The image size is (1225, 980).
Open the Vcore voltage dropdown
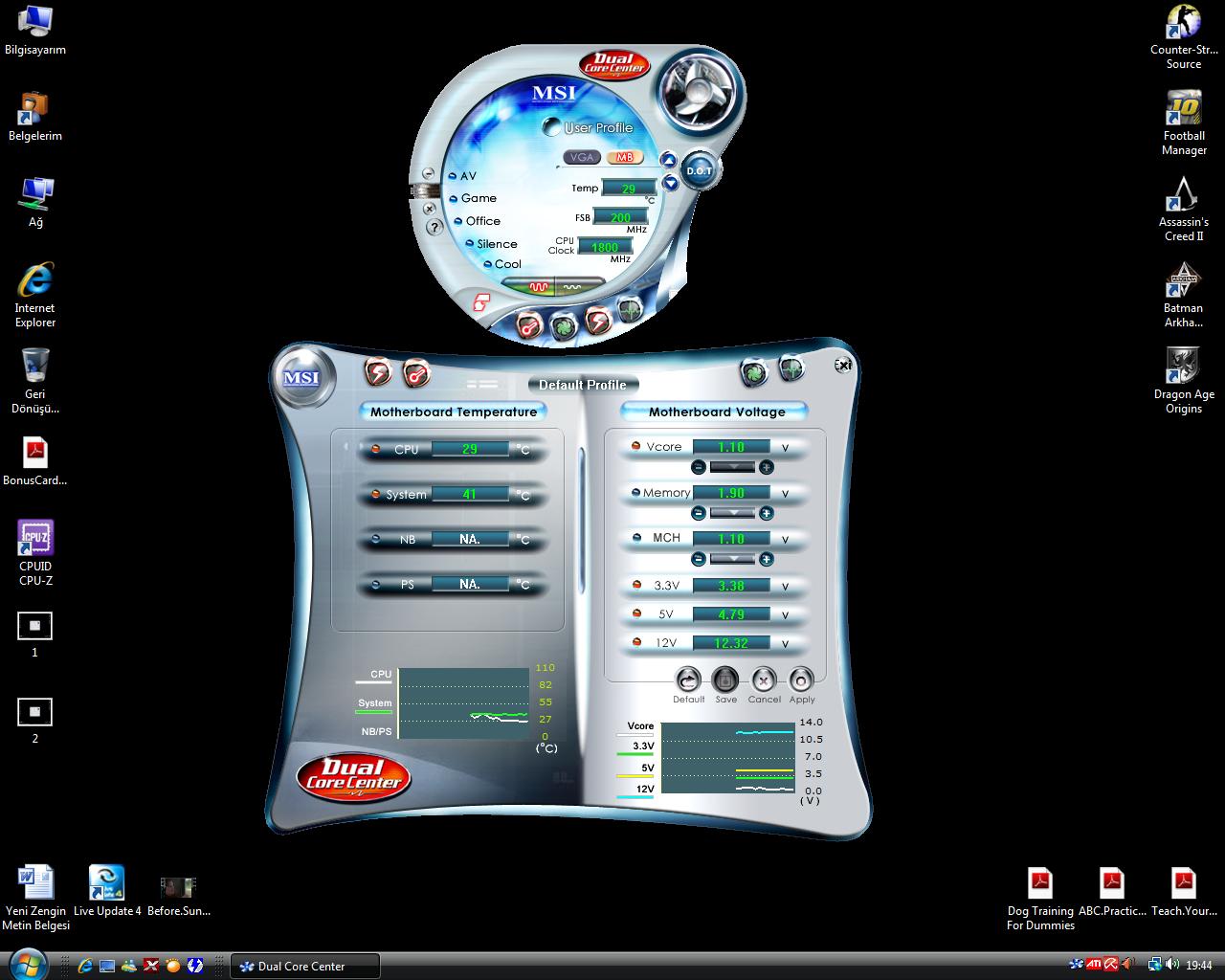[x=732, y=467]
